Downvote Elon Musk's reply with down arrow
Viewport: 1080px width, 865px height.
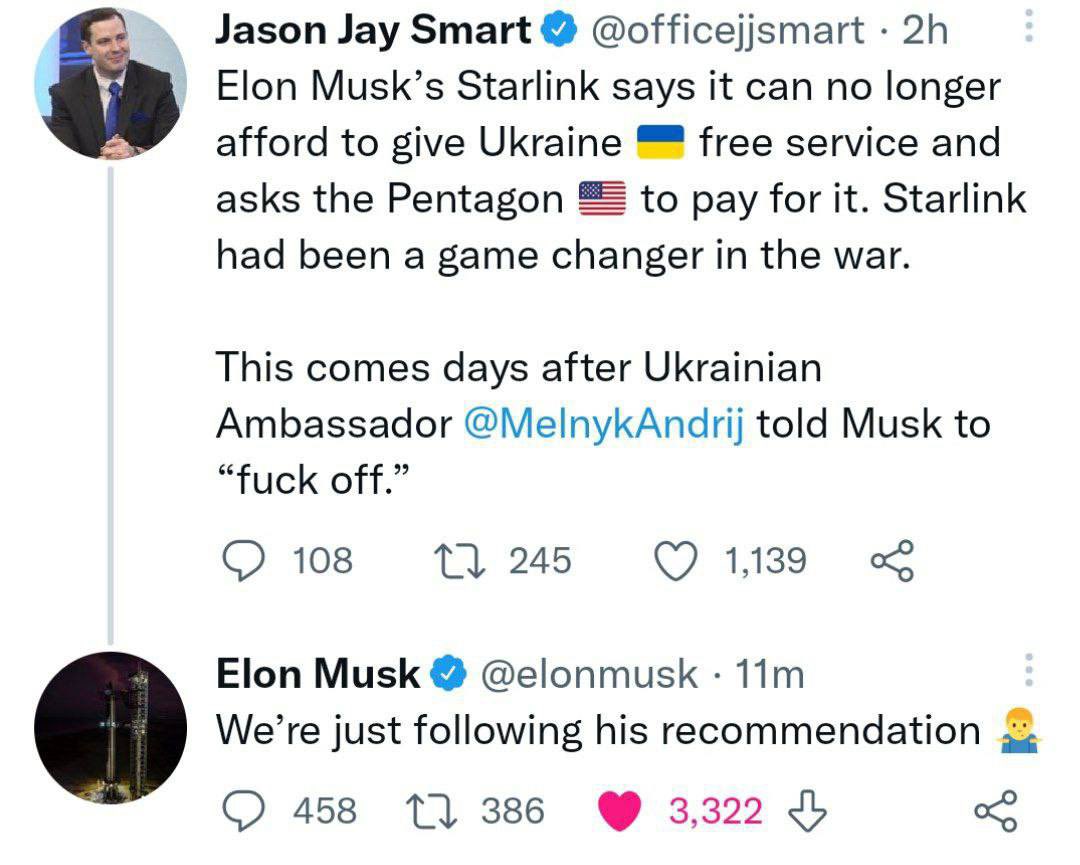tap(807, 811)
